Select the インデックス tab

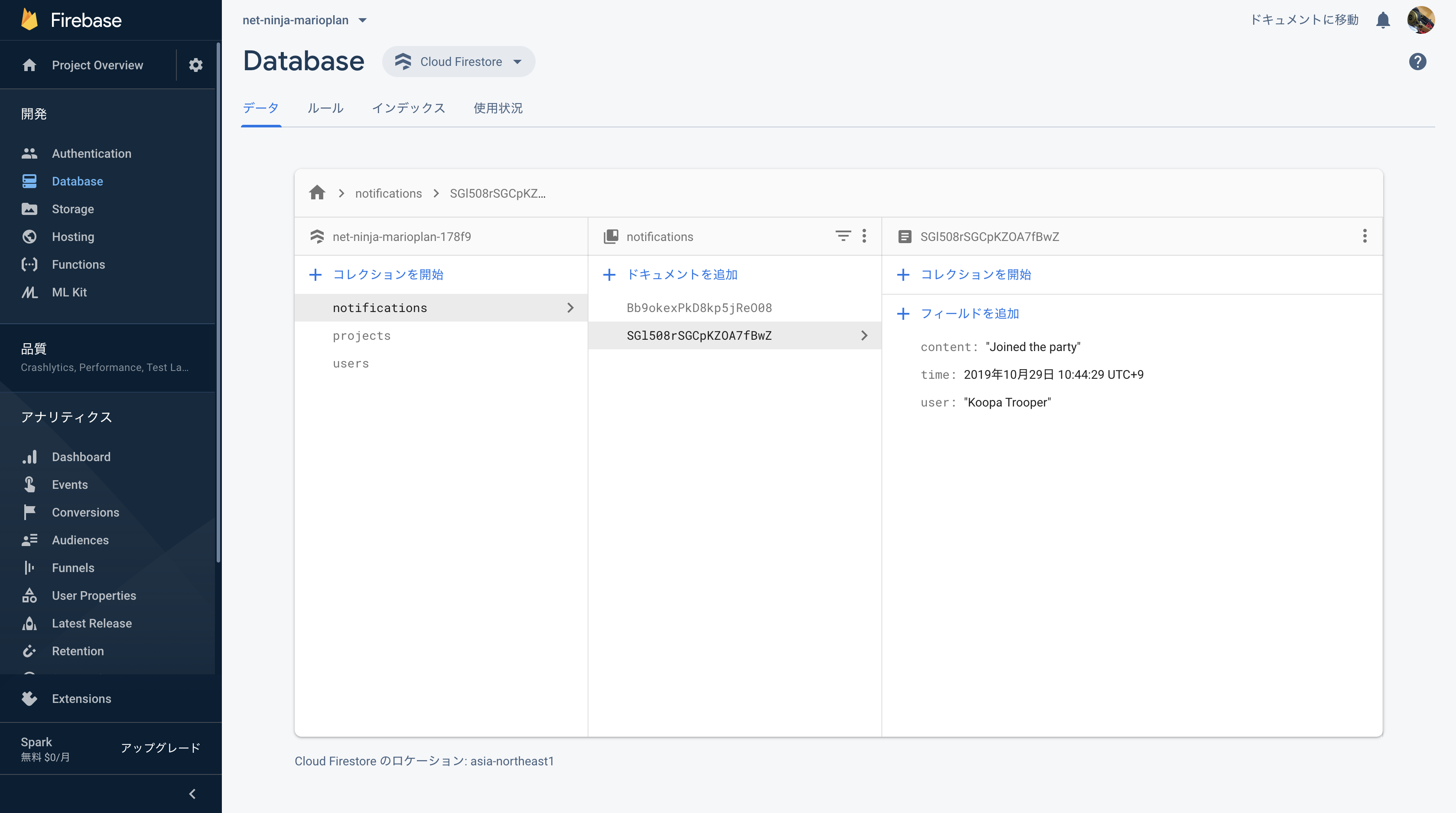408,108
